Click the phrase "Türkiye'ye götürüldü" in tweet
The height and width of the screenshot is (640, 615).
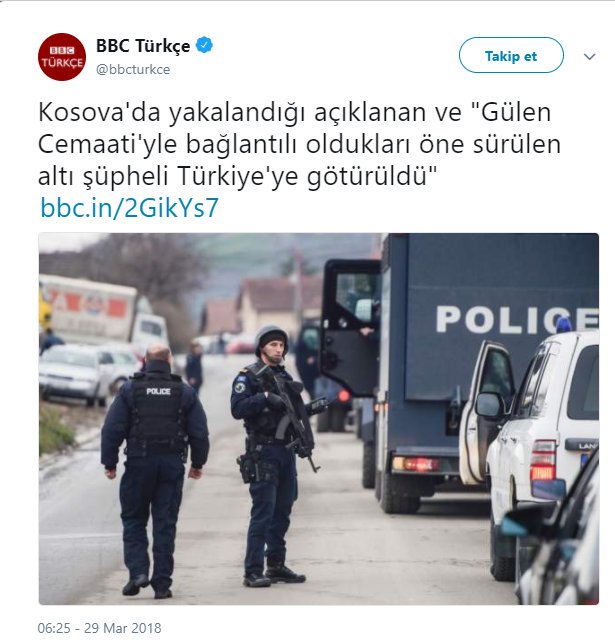click(307, 176)
